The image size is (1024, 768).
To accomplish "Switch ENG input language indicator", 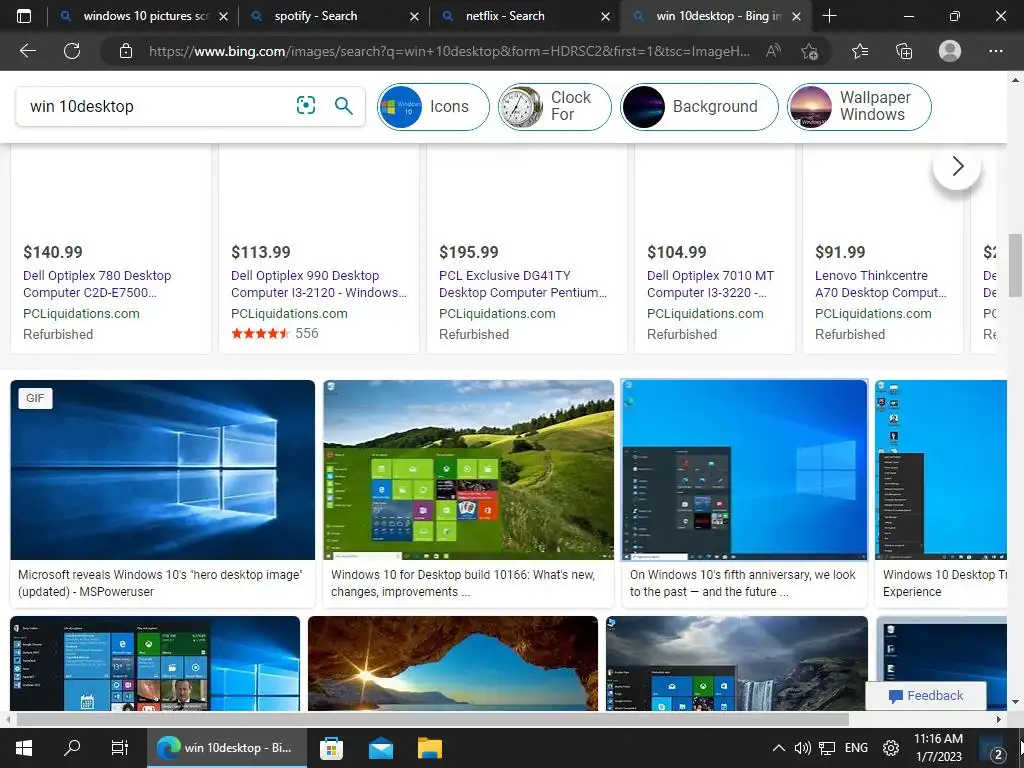I will (856, 748).
